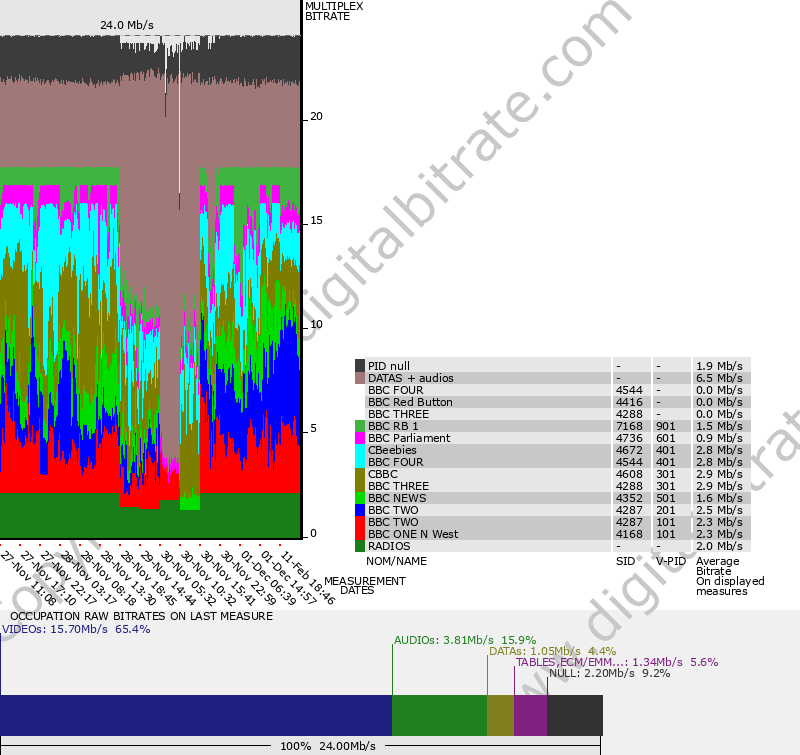Click the bright green BBC NEWS legend swatch

[x=360, y=498]
